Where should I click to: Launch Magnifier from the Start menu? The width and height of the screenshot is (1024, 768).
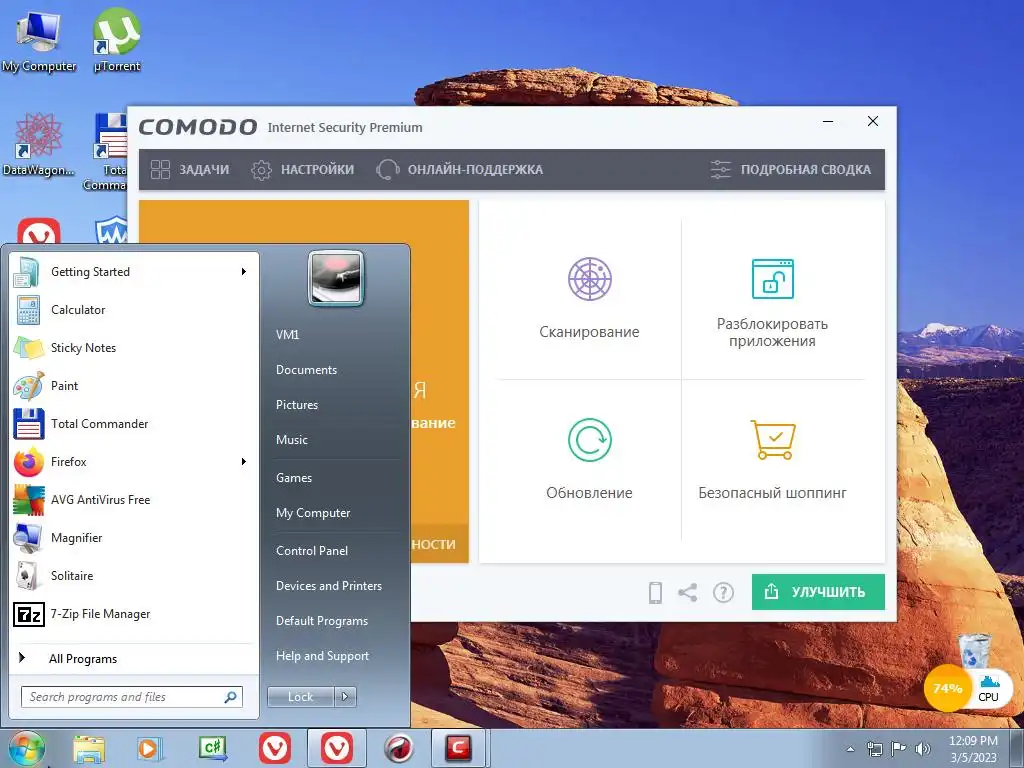pyautogui.click(x=133, y=537)
